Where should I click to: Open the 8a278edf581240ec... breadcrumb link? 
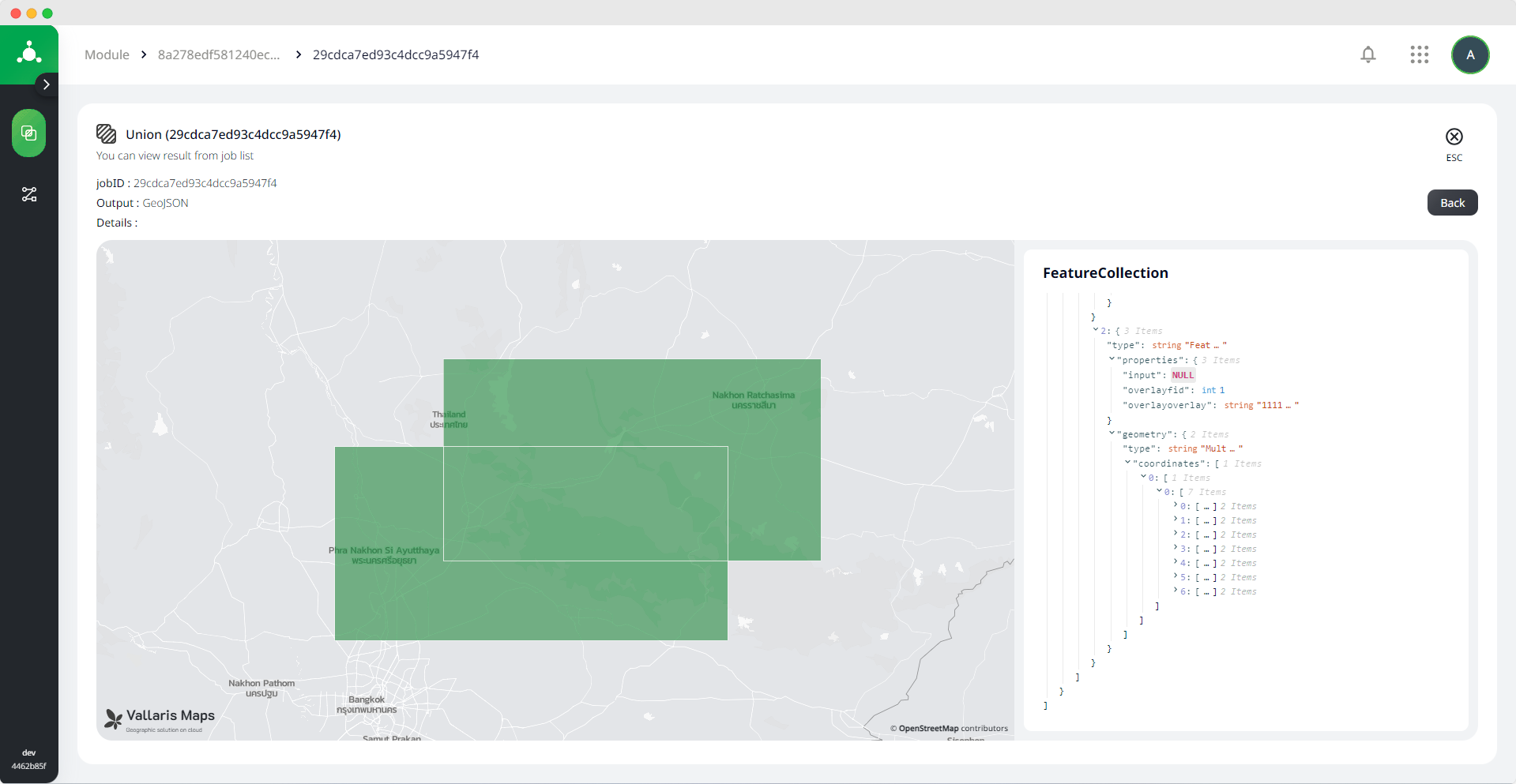coord(219,54)
